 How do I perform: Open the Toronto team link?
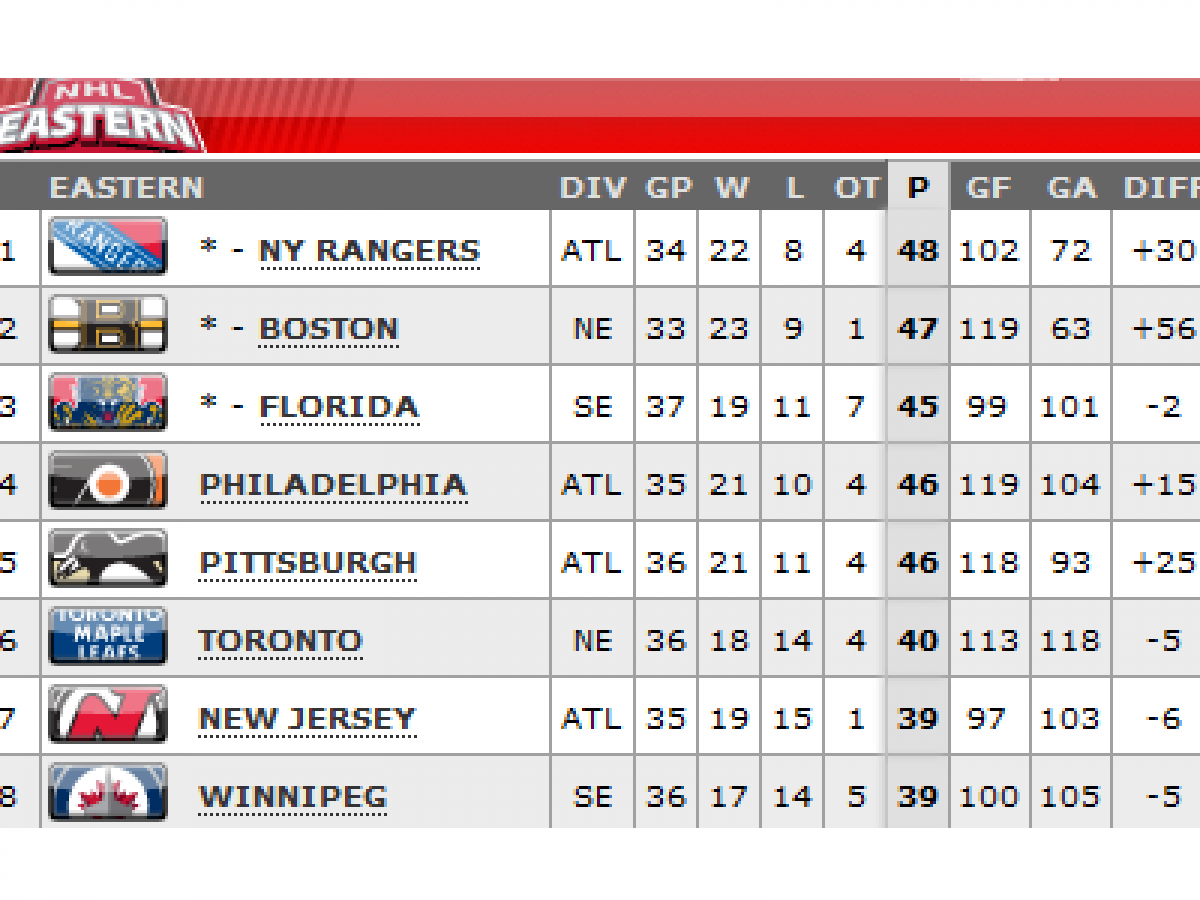point(280,640)
